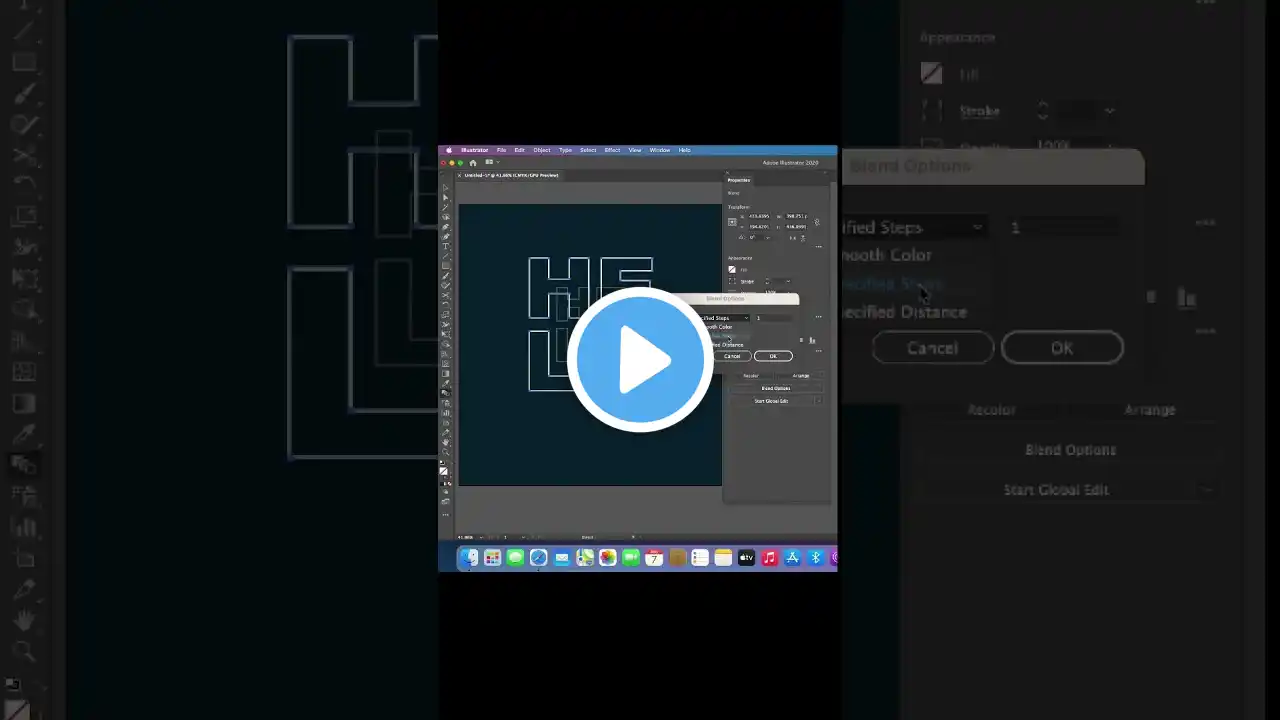Switch to the Properties panel tab
The image size is (1280, 720).
point(739,180)
